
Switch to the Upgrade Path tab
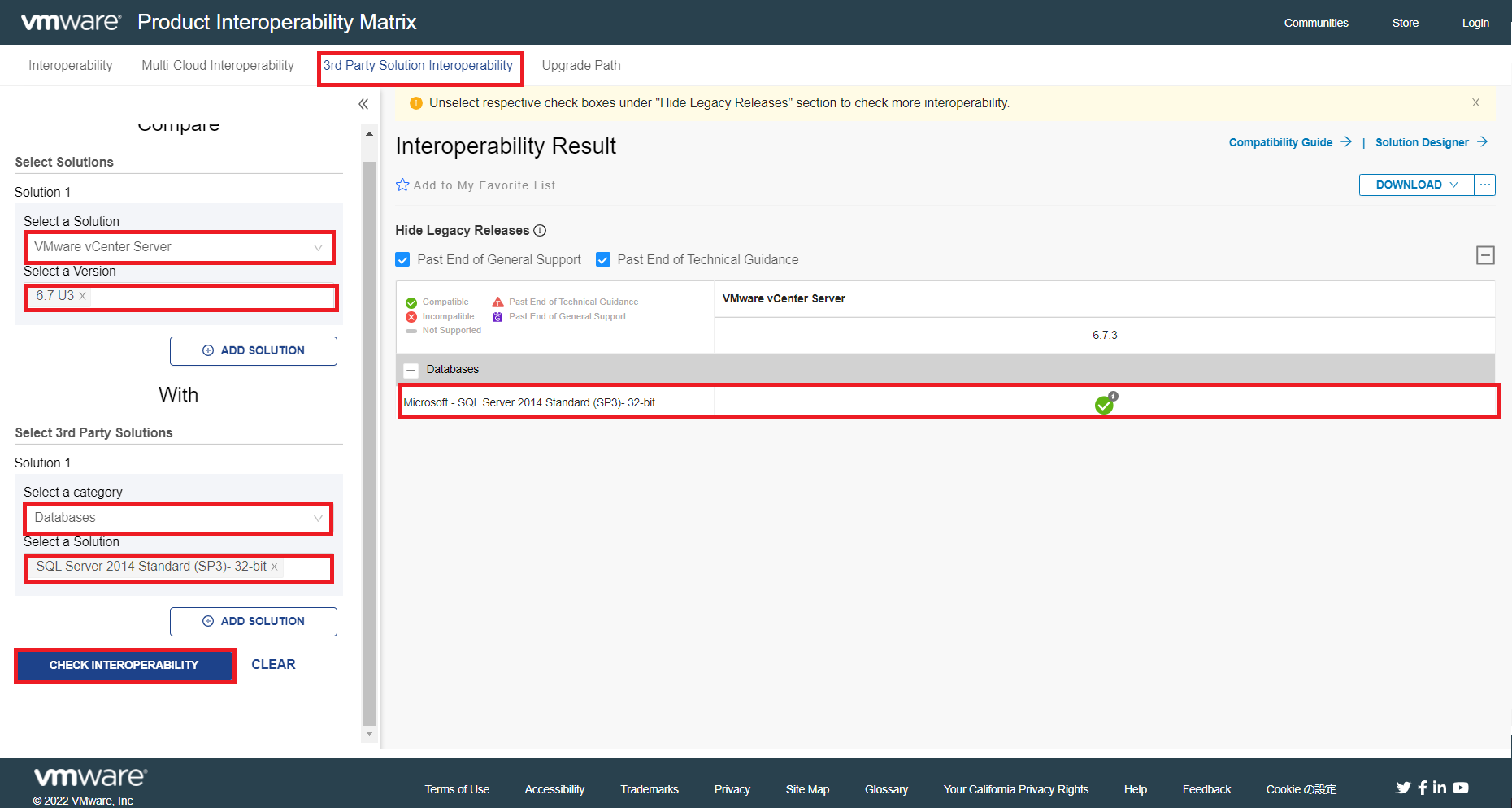pyautogui.click(x=581, y=65)
